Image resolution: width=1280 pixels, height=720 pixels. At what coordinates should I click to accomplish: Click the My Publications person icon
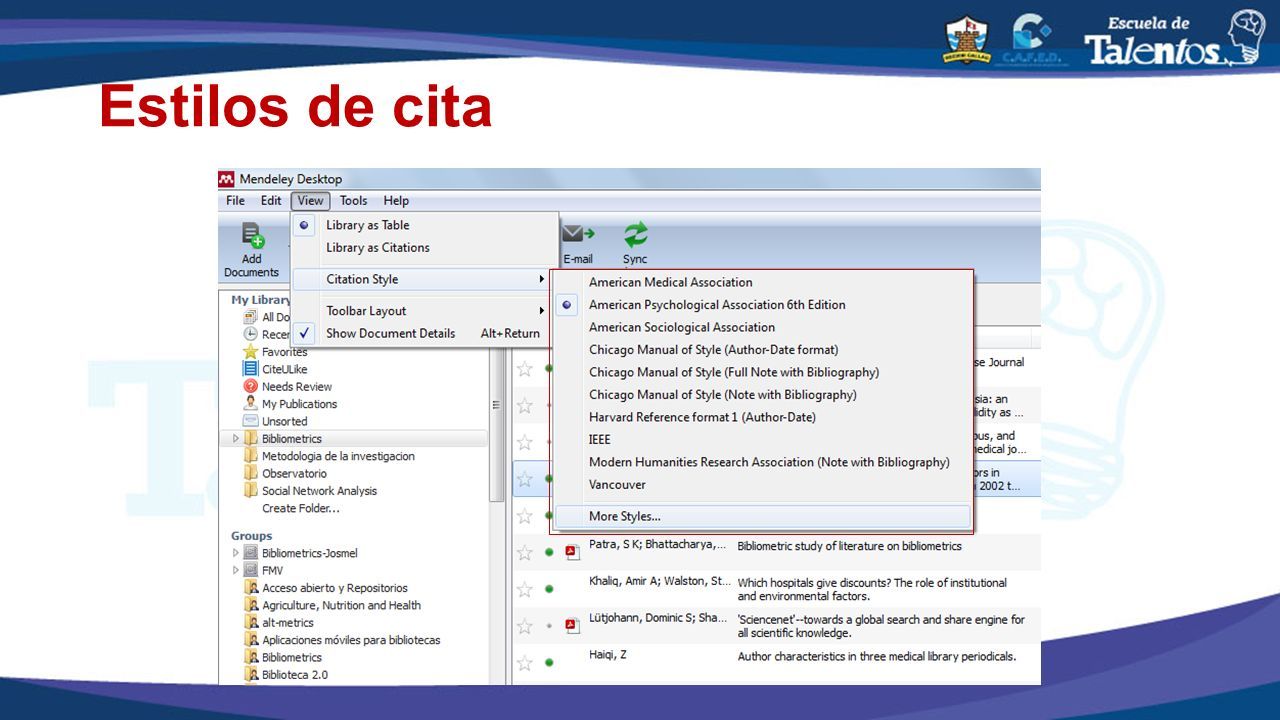tap(251, 403)
